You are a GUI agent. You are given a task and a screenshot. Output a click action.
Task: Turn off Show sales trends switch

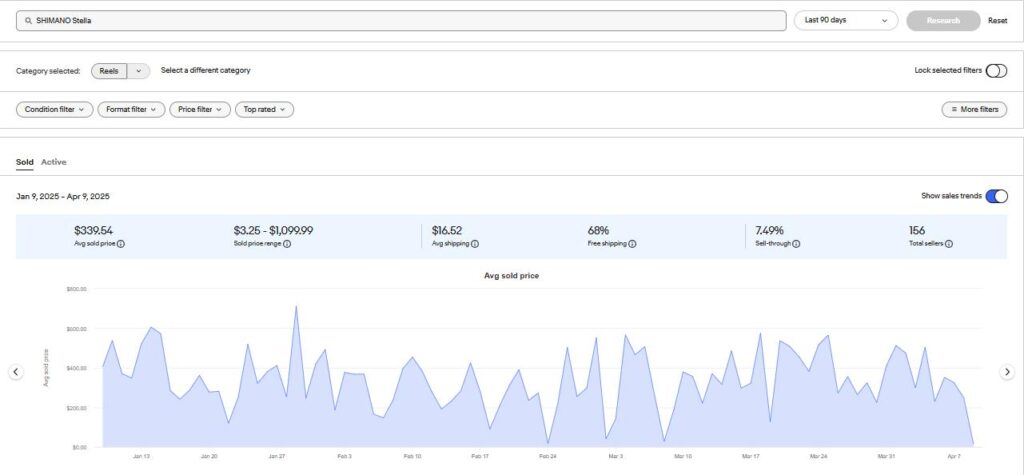(x=996, y=196)
